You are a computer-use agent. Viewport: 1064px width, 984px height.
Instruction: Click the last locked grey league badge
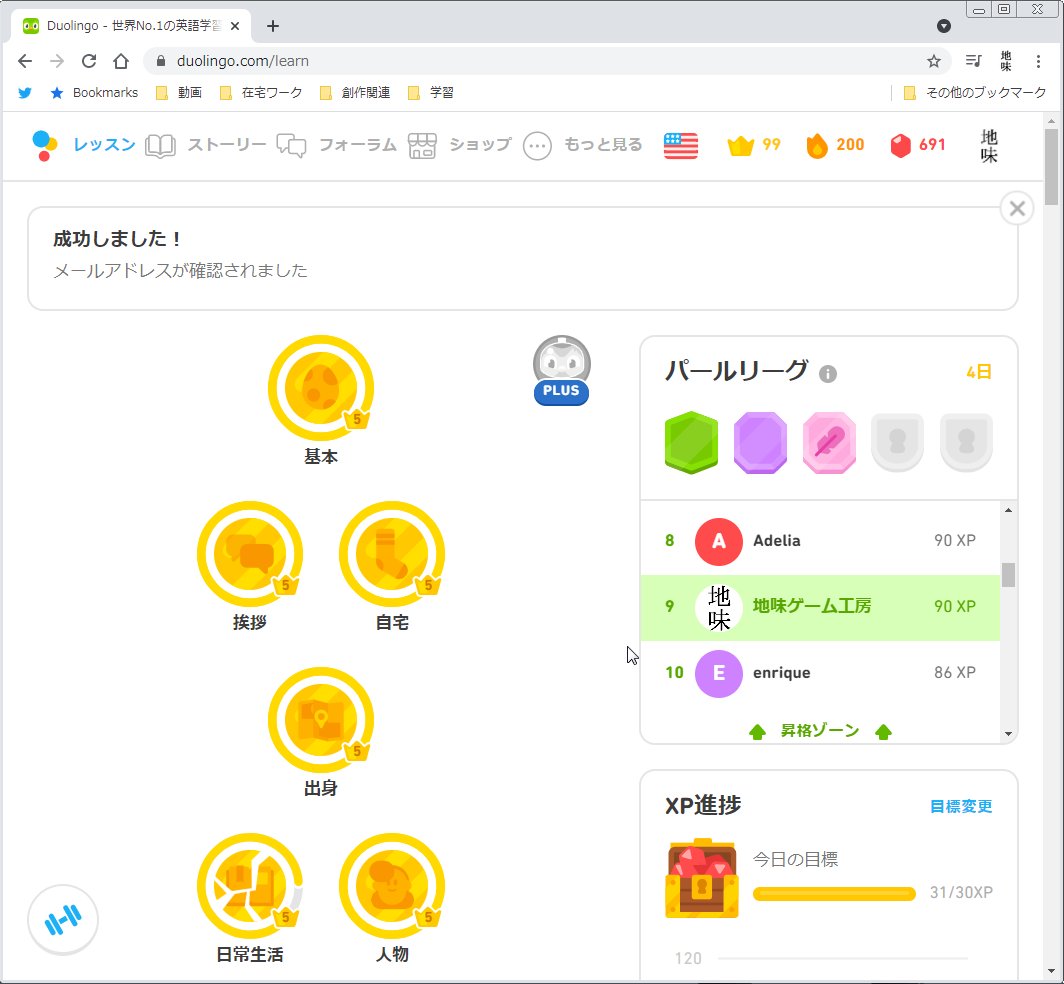click(966, 442)
